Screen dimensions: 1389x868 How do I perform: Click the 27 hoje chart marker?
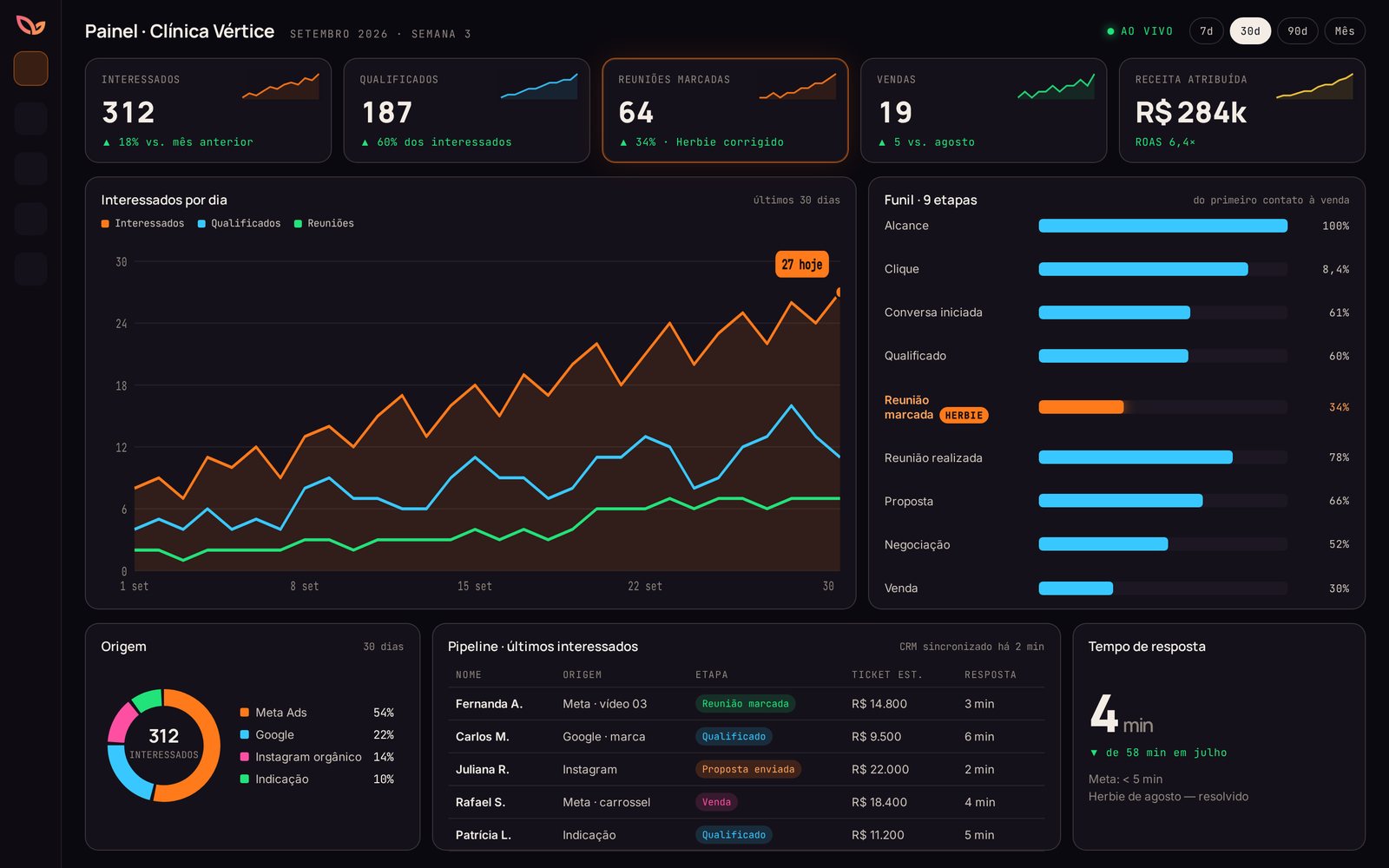point(801,265)
